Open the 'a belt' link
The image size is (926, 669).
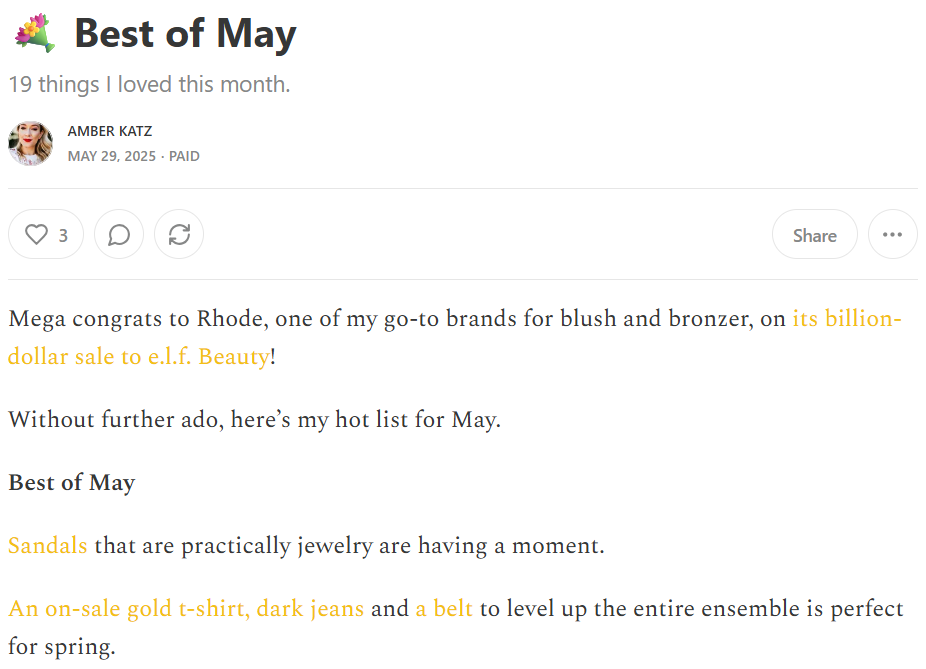click(x=444, y=609)
